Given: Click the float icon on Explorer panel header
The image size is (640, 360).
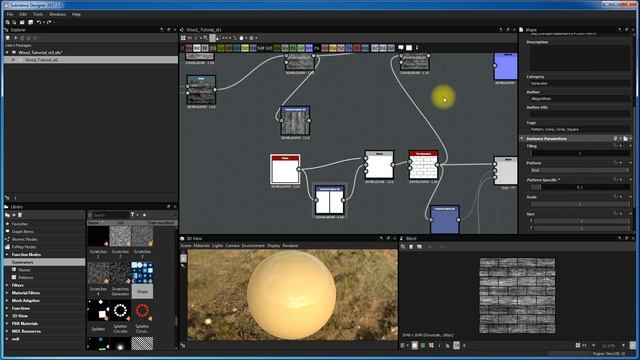Looking at the screenshot, I should click(168, 30).
